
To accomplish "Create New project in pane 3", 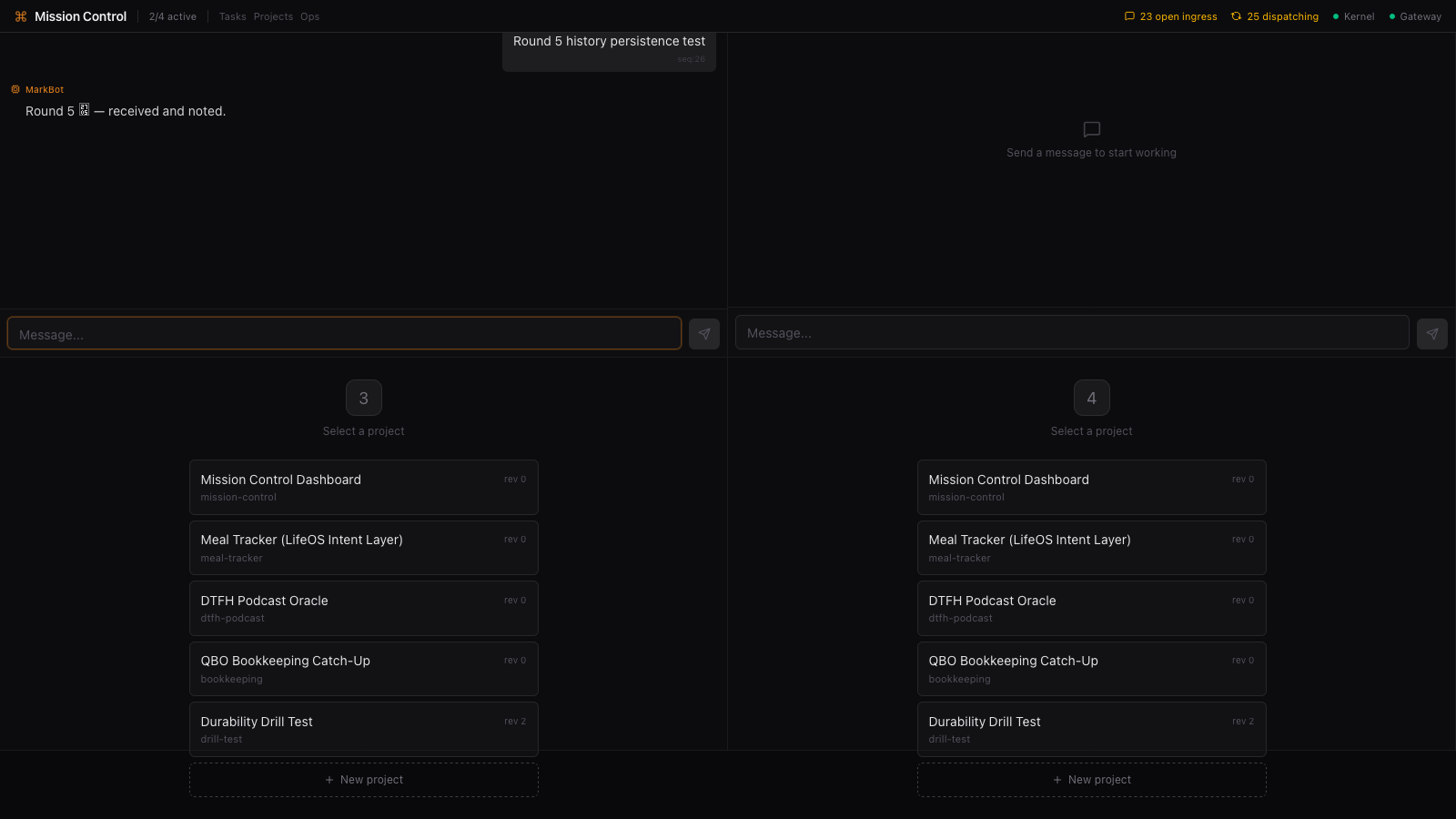I will (x=364, y=780).
